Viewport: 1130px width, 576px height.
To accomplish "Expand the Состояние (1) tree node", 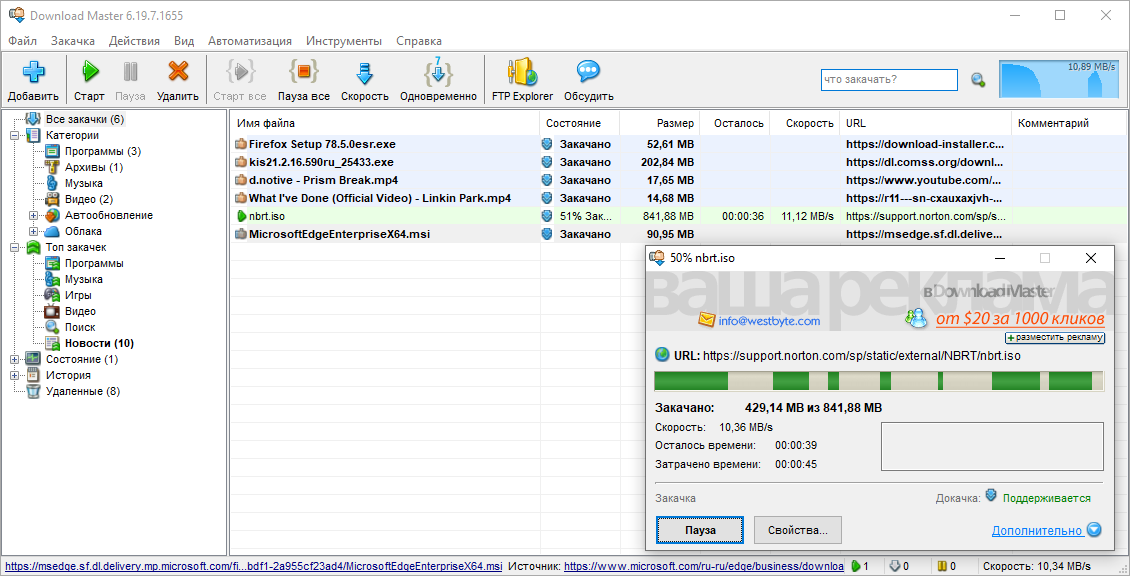I will 14,359.
